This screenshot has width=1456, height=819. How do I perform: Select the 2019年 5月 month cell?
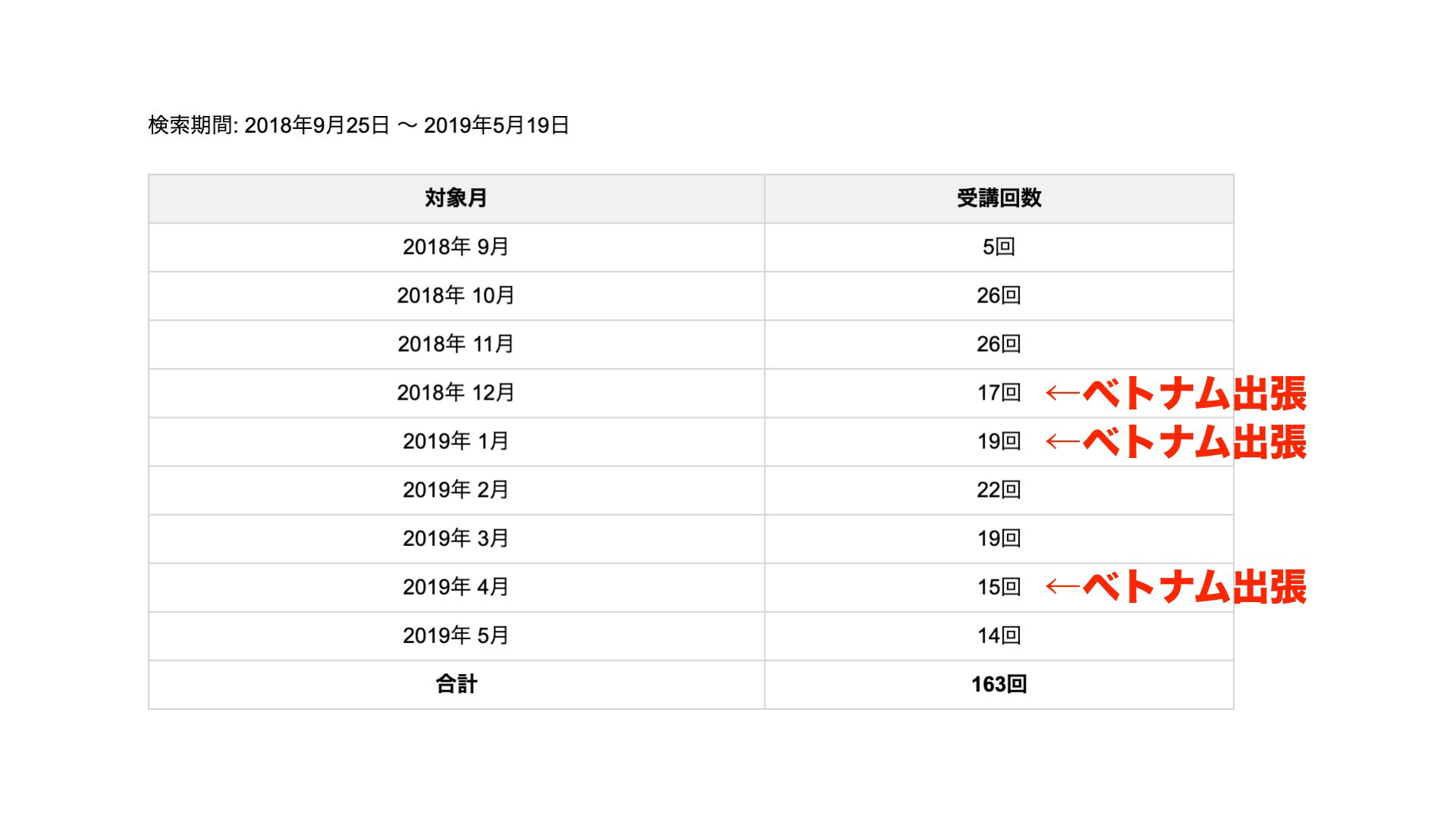tap(457, 635)
